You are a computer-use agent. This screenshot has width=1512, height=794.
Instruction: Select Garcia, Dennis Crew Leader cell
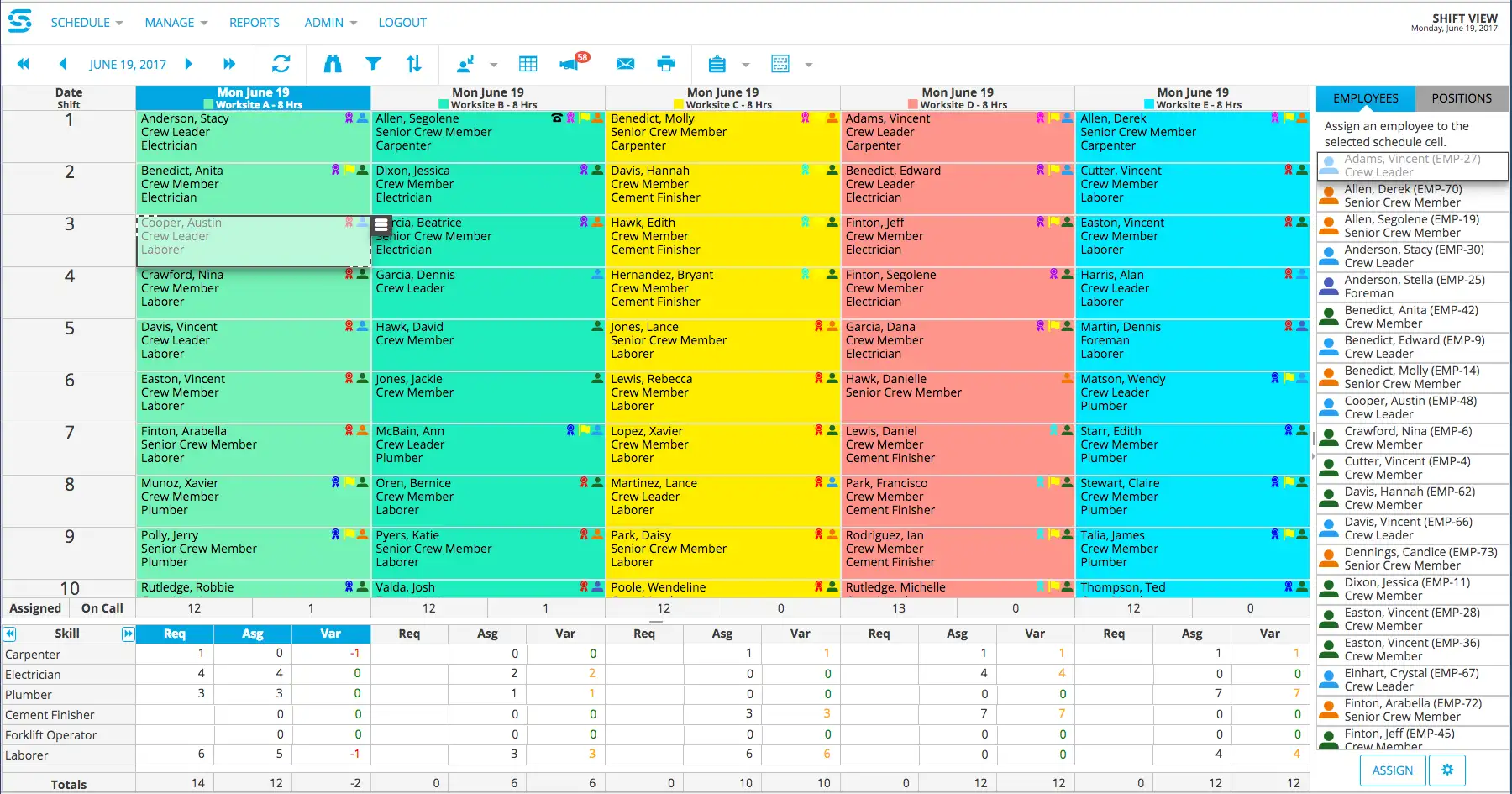point(488,292)
